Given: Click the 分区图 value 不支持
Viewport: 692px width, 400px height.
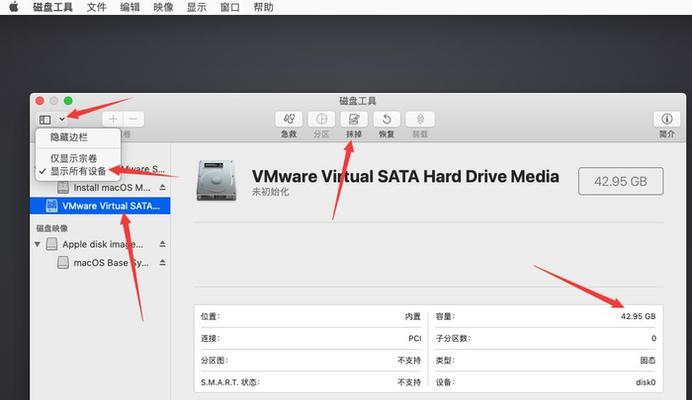Looking at the screenshot, I should pyautogui.click(x=409, y=360).
